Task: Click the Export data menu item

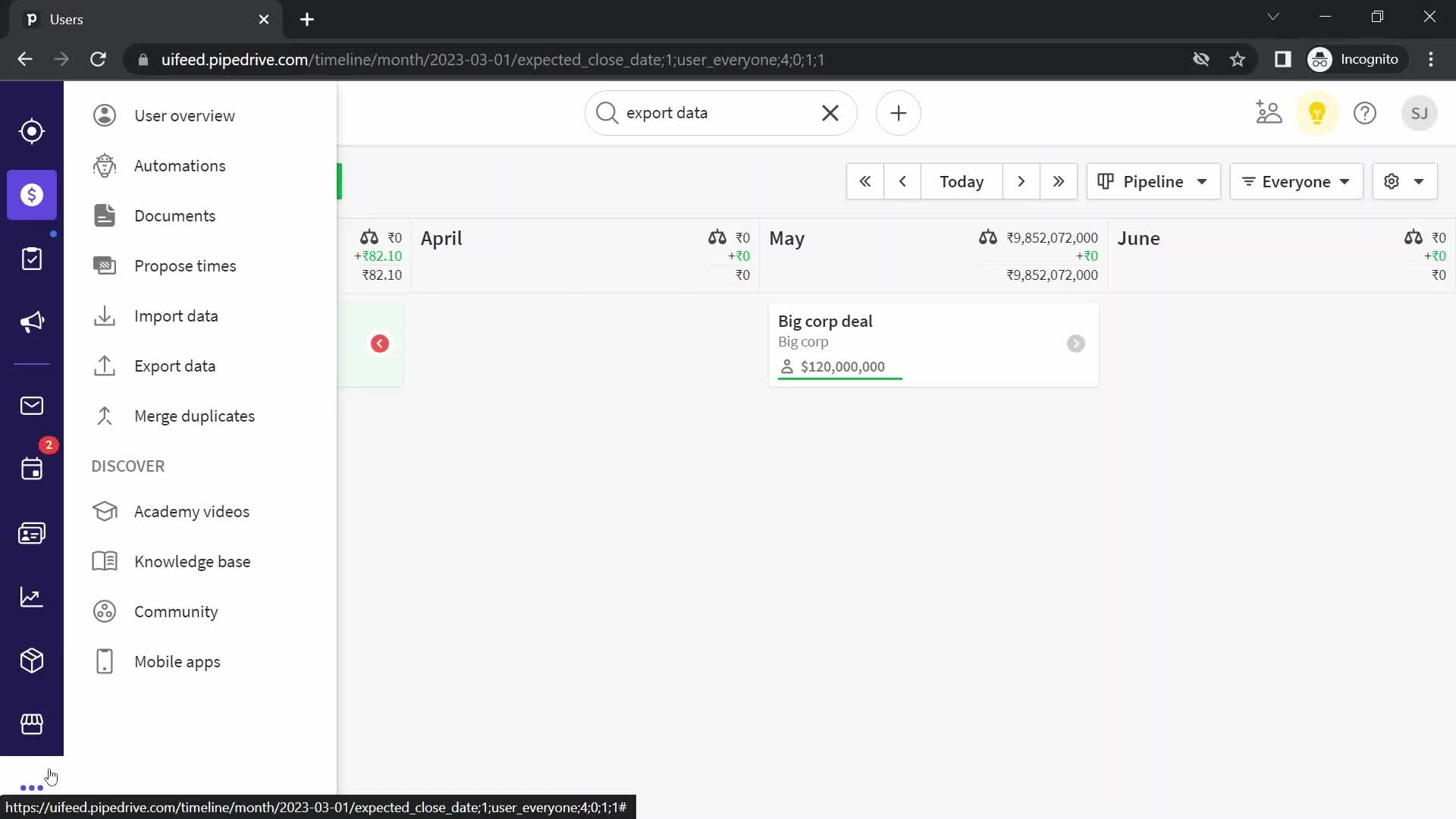Action: pos(175,365)
